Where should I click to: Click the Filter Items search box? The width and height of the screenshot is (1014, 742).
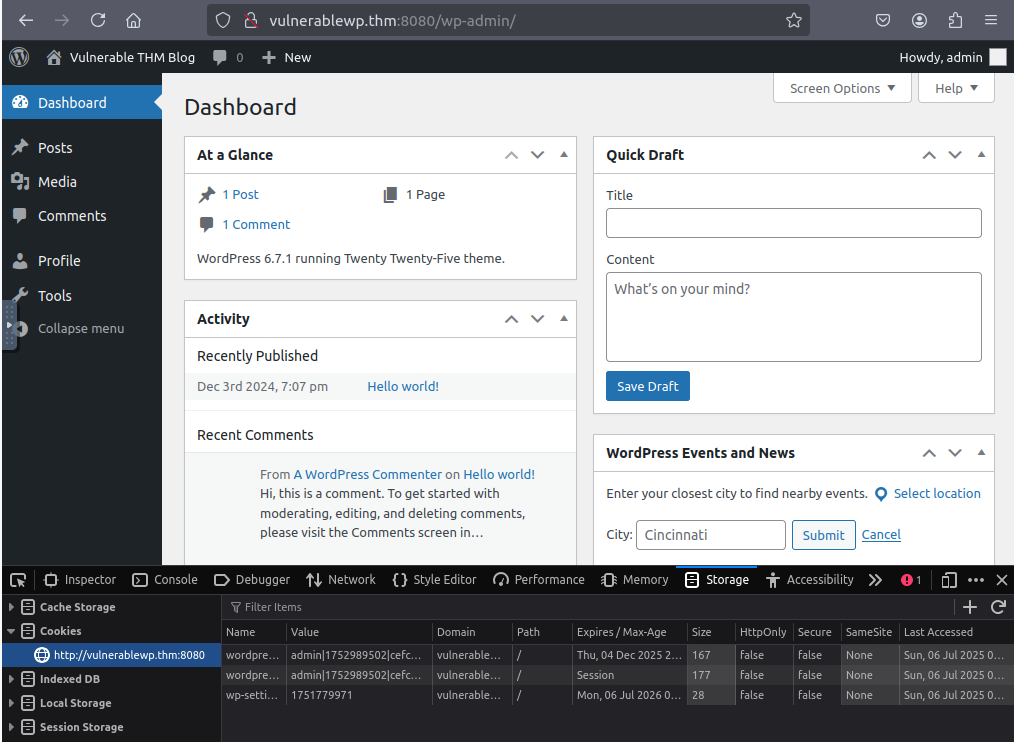point(587,607)
